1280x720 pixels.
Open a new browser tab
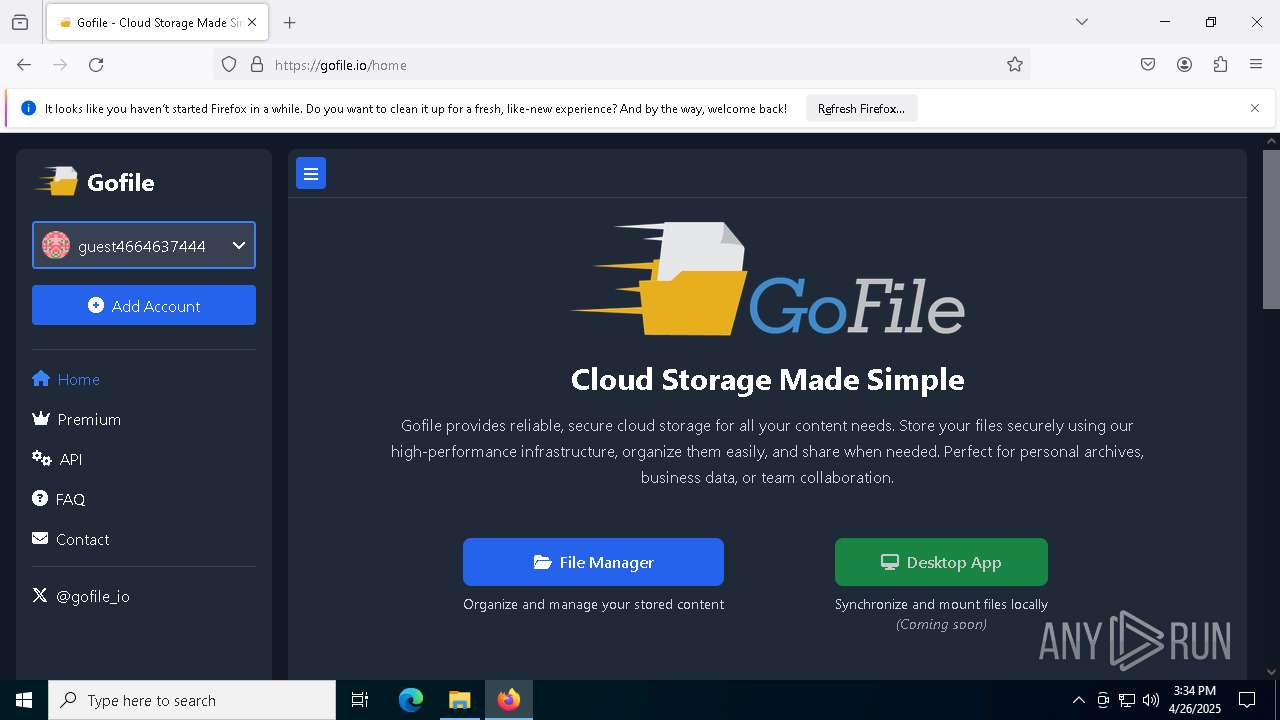coord(290,23)
